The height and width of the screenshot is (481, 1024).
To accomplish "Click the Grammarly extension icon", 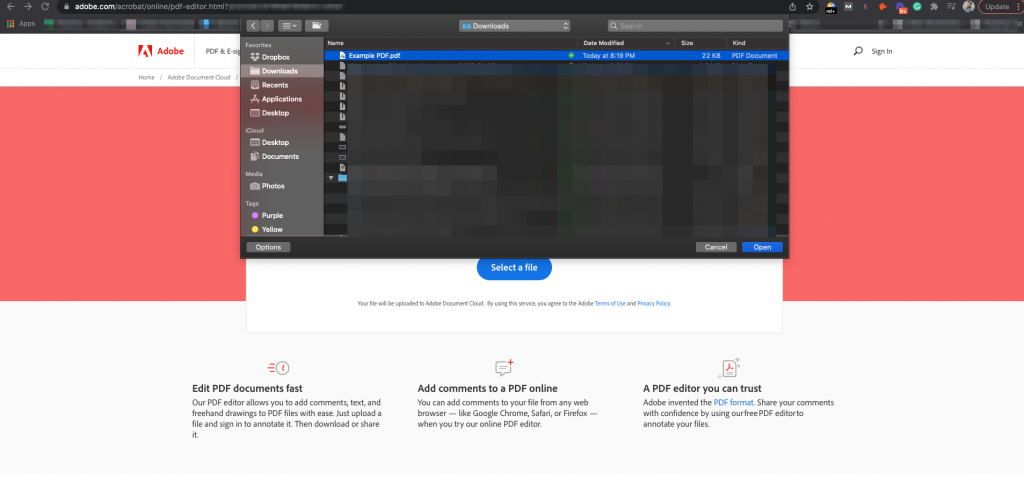I will pos(917,7).
